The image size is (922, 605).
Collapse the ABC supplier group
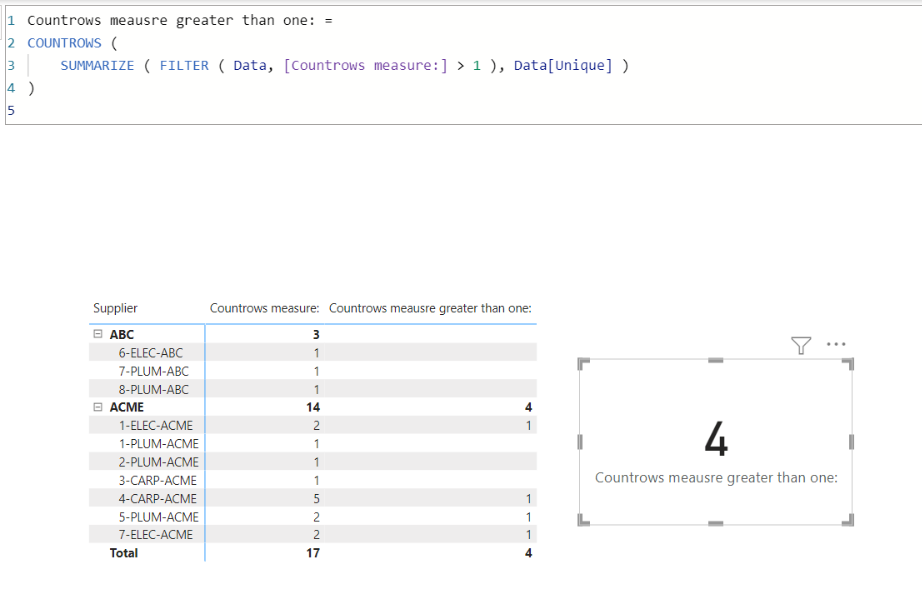(x=98, y=334)
